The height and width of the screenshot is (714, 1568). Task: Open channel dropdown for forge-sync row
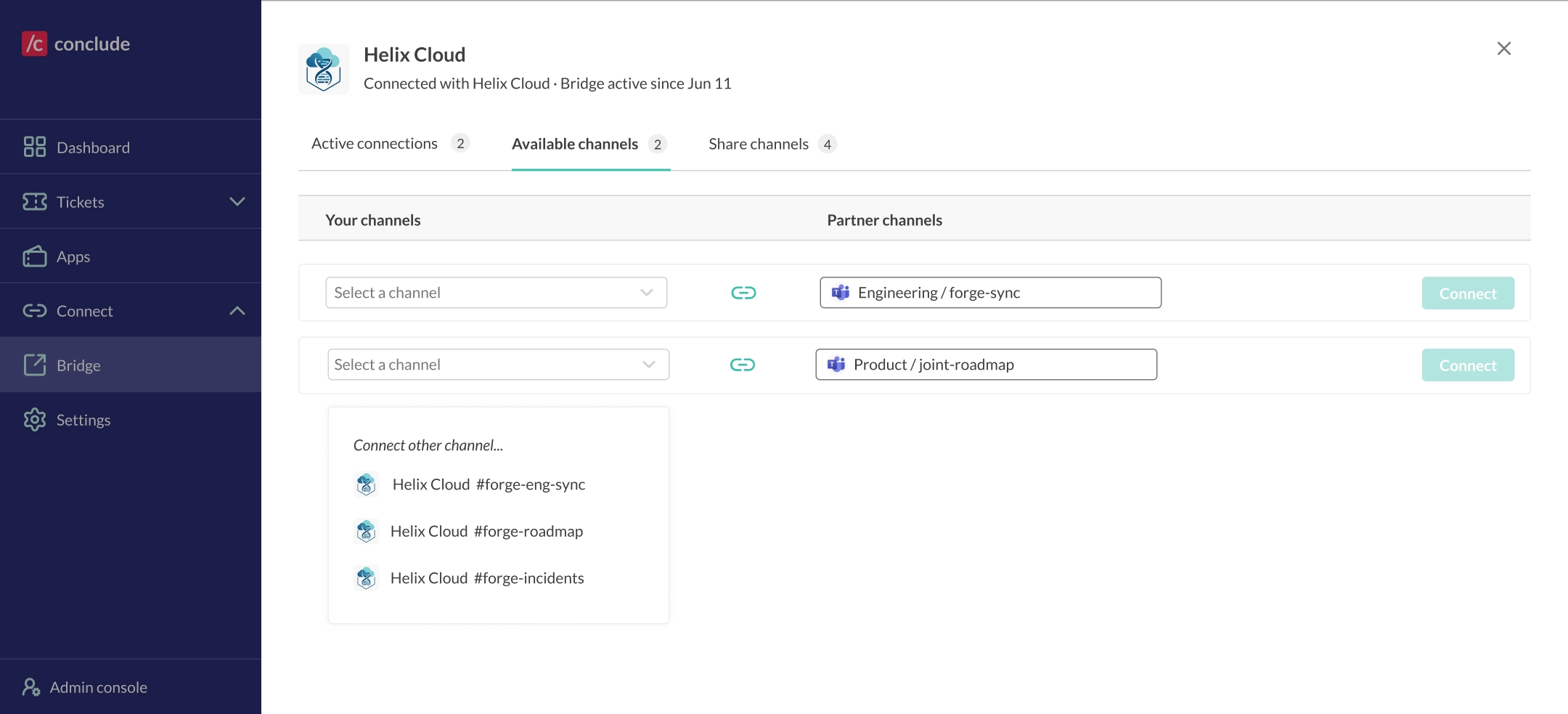pyautogui.click(x=496, y=293)
